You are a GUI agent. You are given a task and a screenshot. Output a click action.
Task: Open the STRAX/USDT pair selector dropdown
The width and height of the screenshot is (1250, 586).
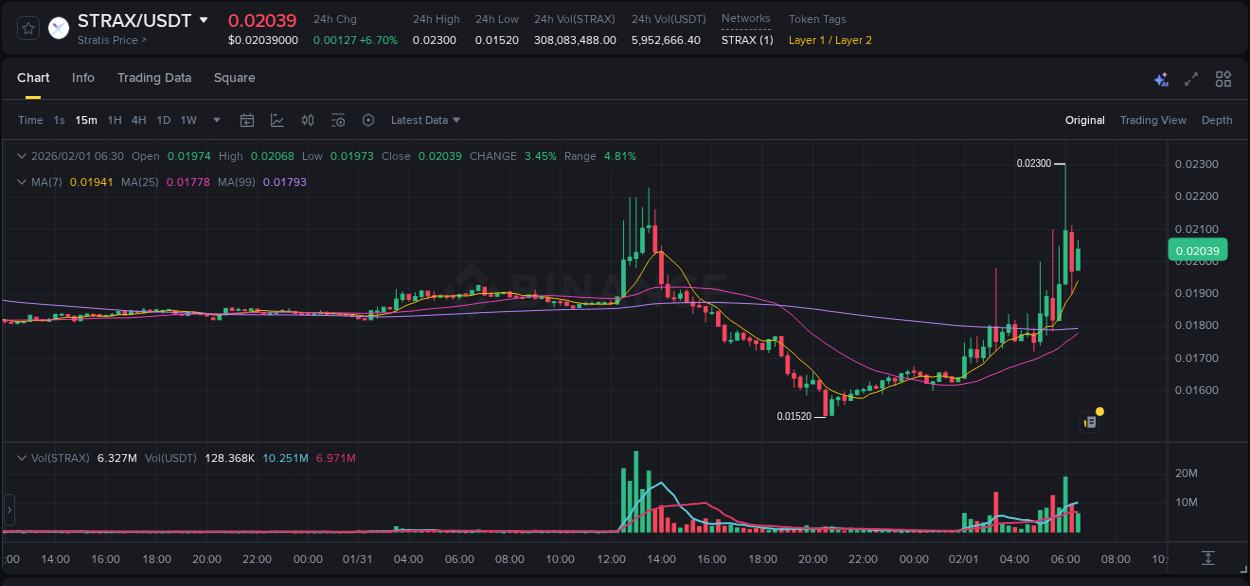point(205,19)
